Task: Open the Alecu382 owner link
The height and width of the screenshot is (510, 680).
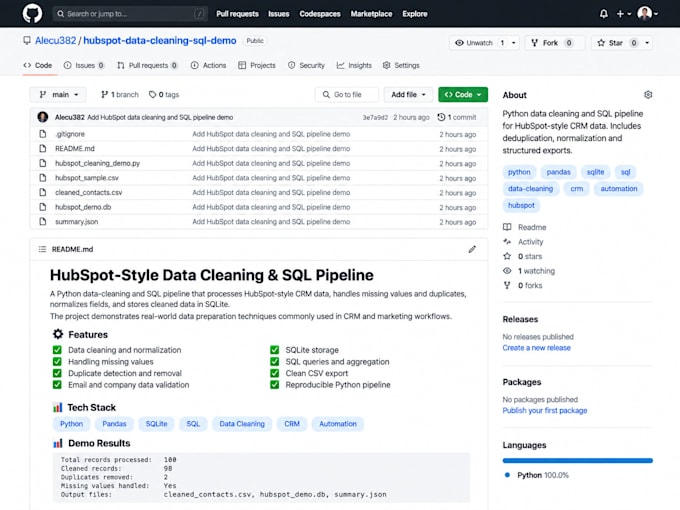Action: pos(56,41)
